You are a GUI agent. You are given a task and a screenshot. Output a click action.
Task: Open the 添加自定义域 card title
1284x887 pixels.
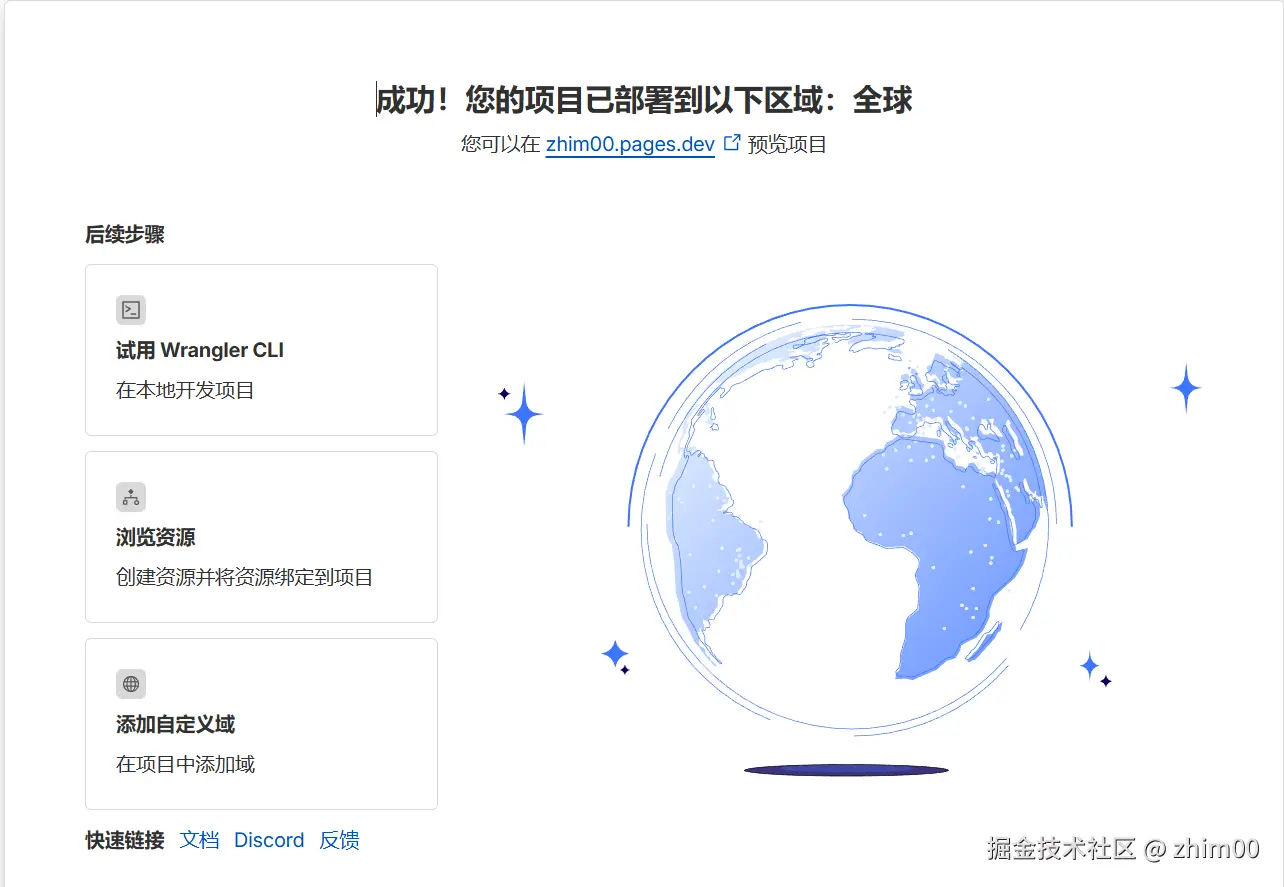point(175,724)
